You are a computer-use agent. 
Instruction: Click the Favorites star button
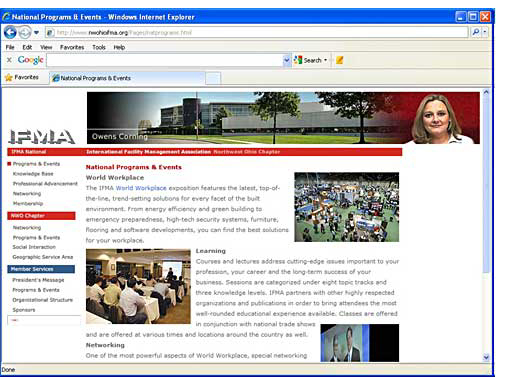tap(22, 77)
